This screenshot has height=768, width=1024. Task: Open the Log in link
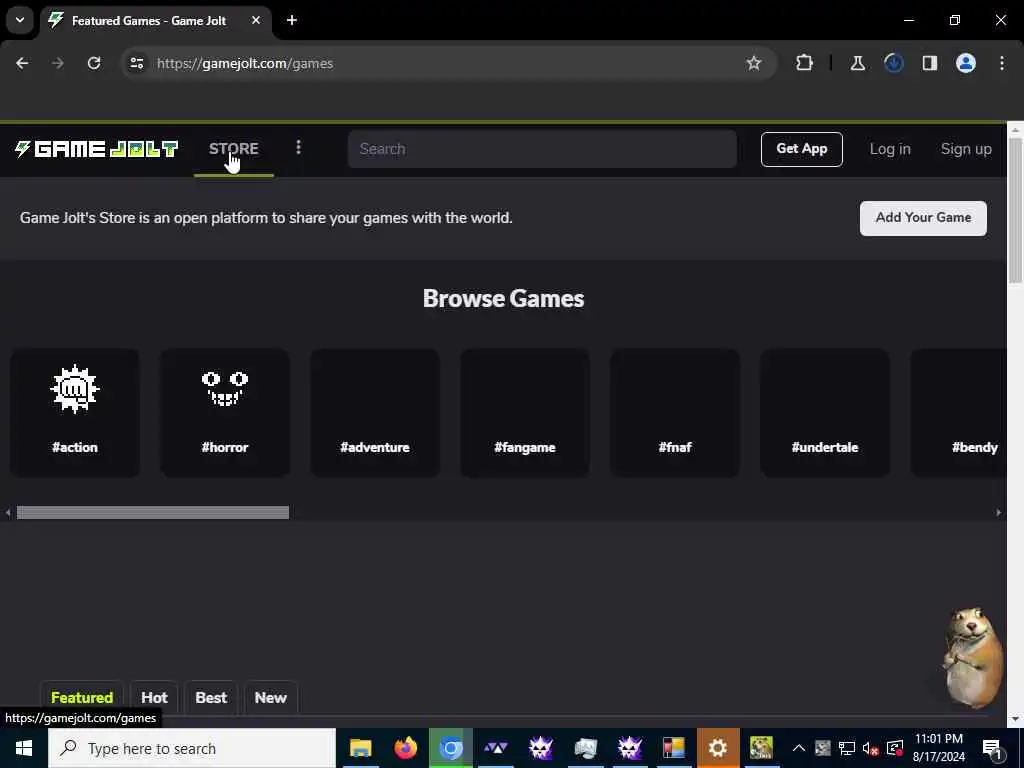[x=889, y=149]
